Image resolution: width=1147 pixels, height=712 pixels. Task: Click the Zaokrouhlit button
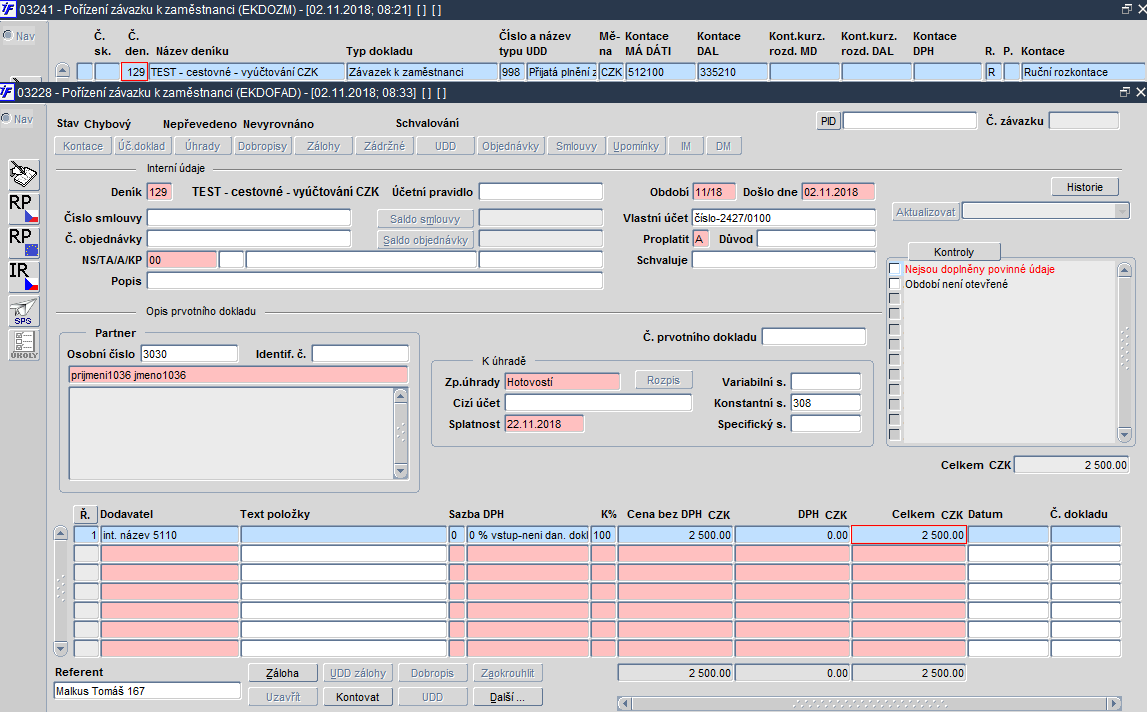click(508, 672)
